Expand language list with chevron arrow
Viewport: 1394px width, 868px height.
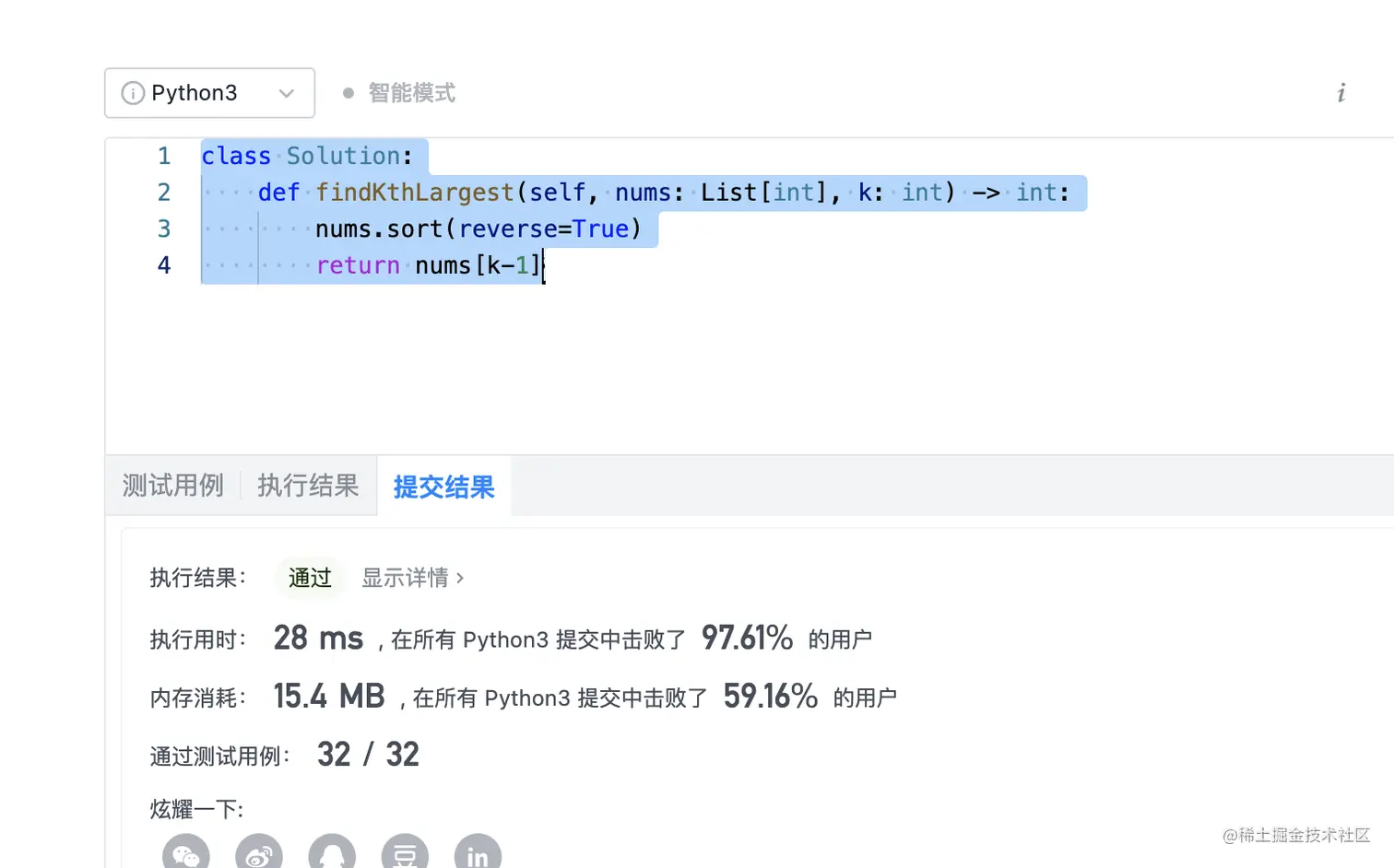tap(287, 93)
